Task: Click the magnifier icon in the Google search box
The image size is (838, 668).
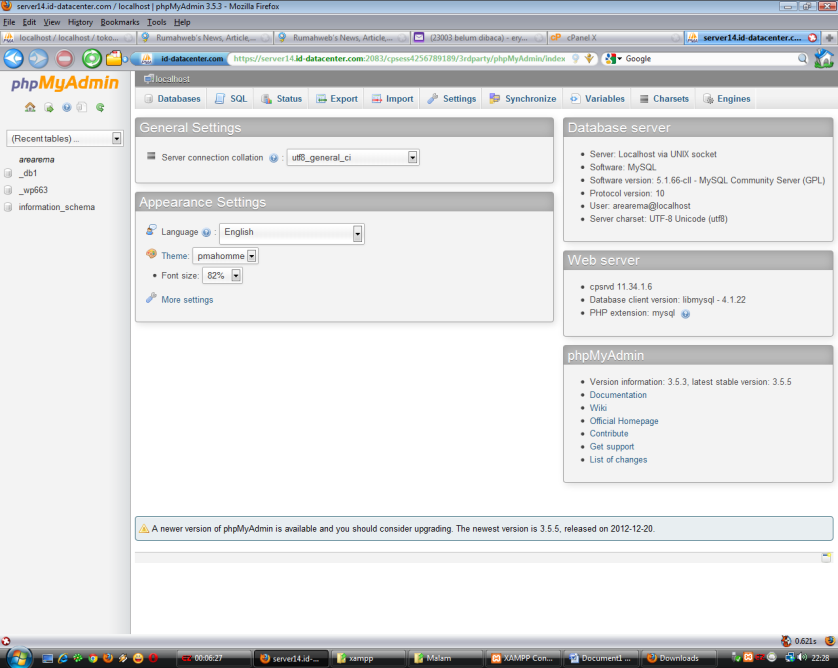Action: (802, 58)
